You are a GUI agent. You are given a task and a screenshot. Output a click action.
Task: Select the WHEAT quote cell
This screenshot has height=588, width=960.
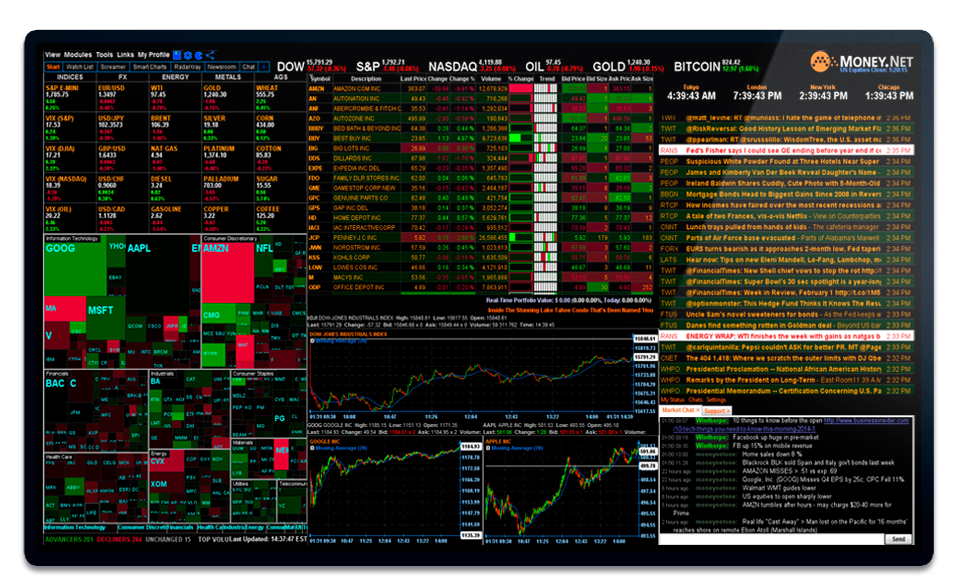coord(280,98)
